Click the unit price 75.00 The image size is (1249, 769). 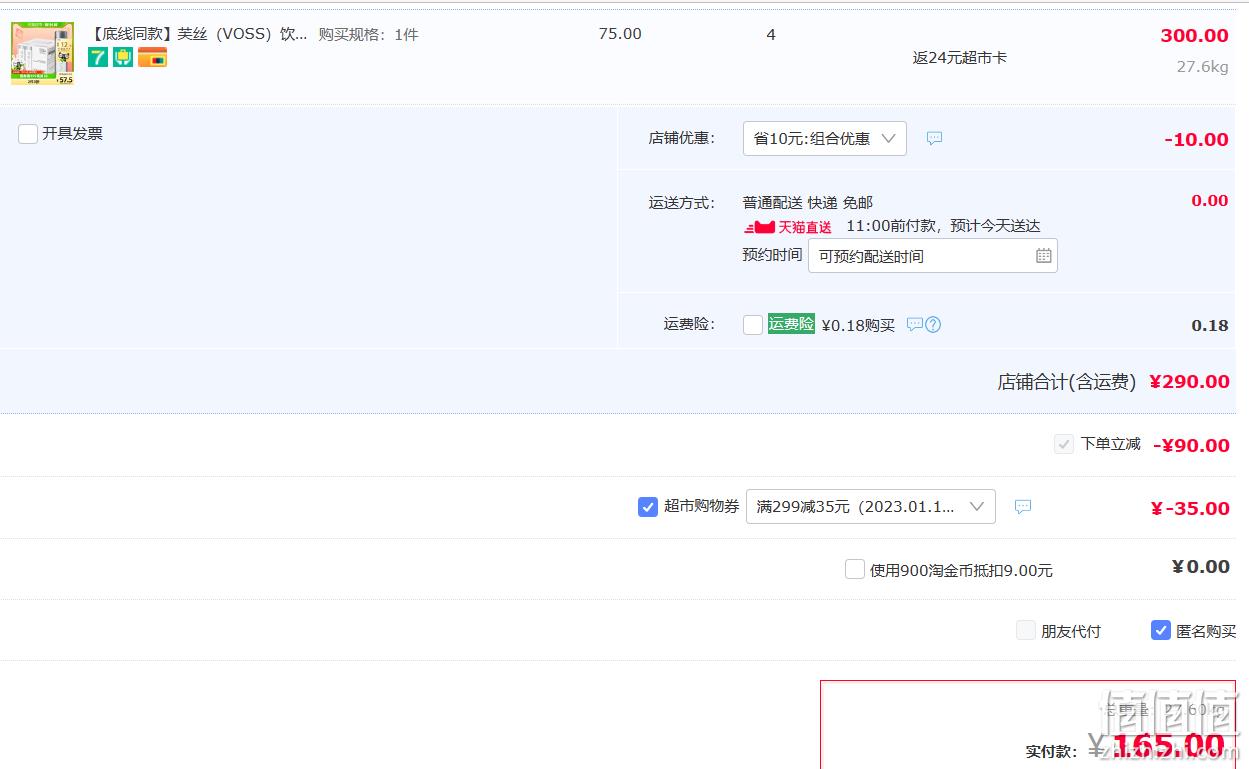pos(620,34)
